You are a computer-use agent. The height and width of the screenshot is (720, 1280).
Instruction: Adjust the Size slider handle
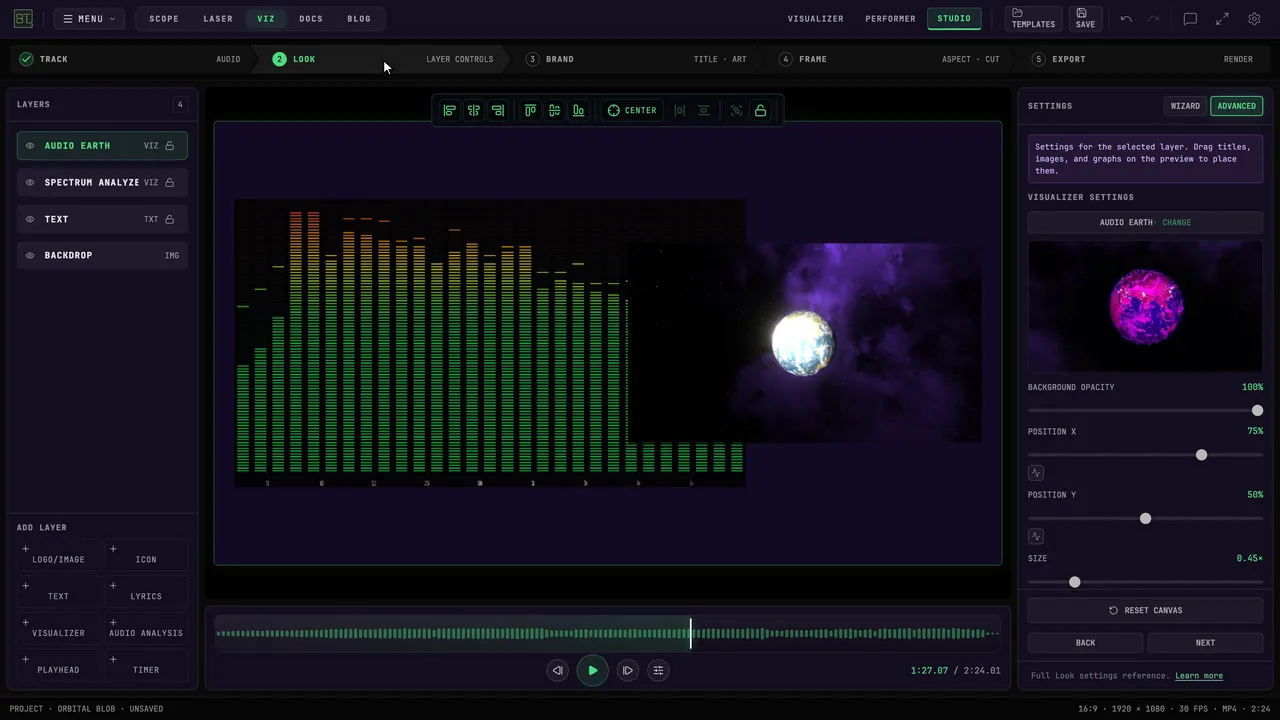1075,582
